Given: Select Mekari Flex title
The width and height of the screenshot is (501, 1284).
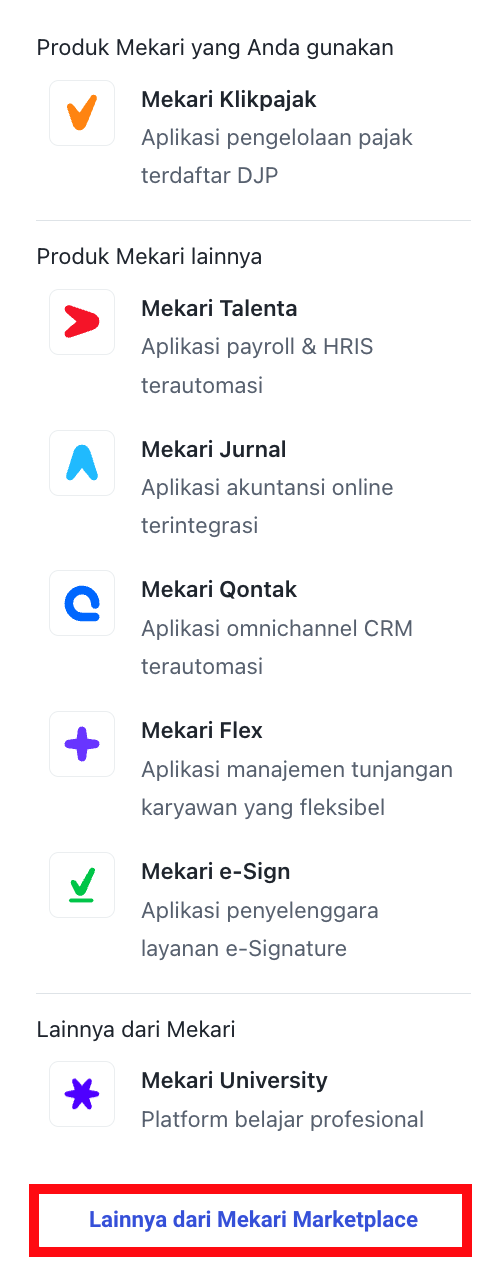Looking at the screenshot, I should tap(202, 731).
